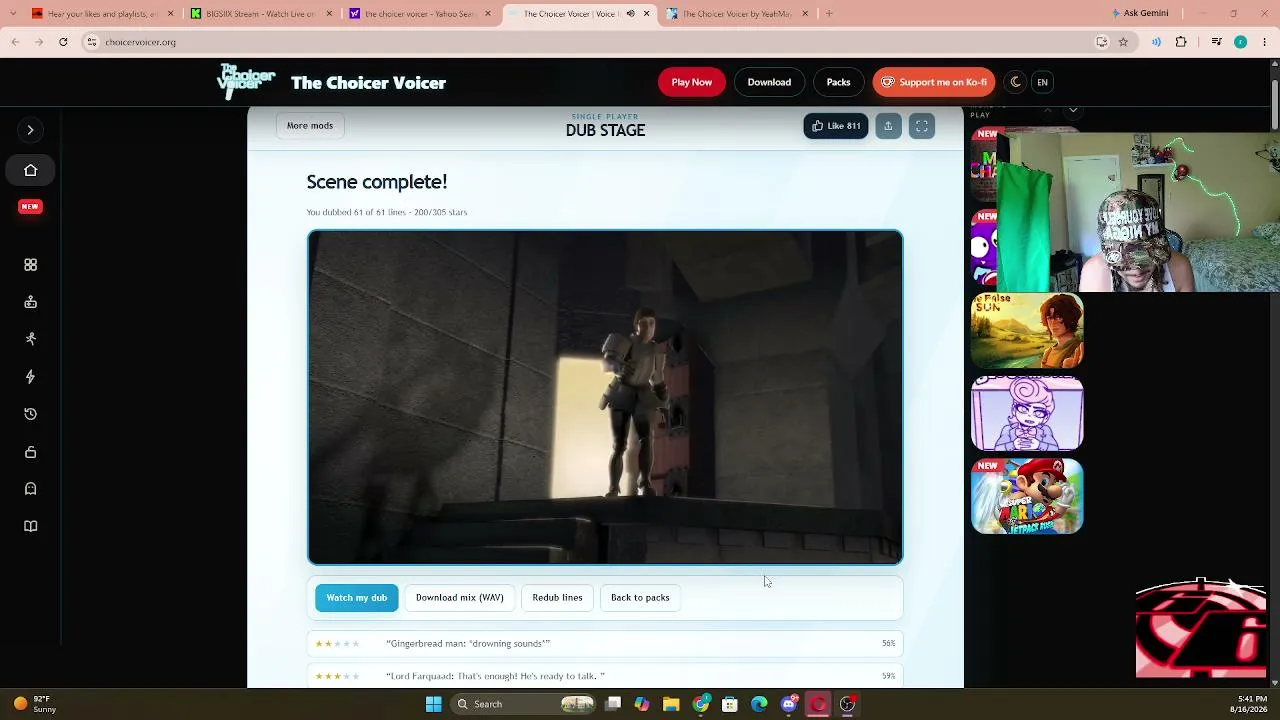The height and width of the screenshot is (720, 1280).
Task: Open the red NEW badge in sidebar
Action: tap(30, 207)
